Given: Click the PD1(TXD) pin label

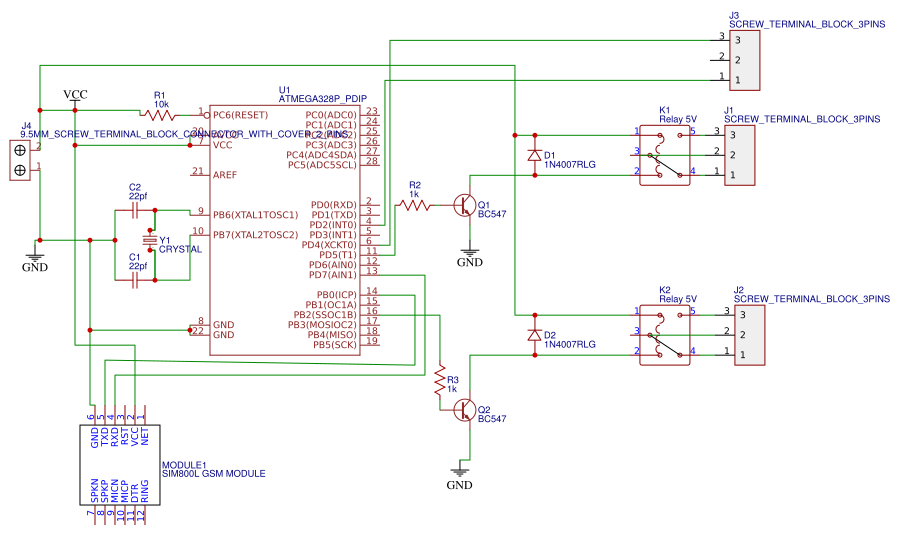Looking at the screenshot, I should click(333, 215).
